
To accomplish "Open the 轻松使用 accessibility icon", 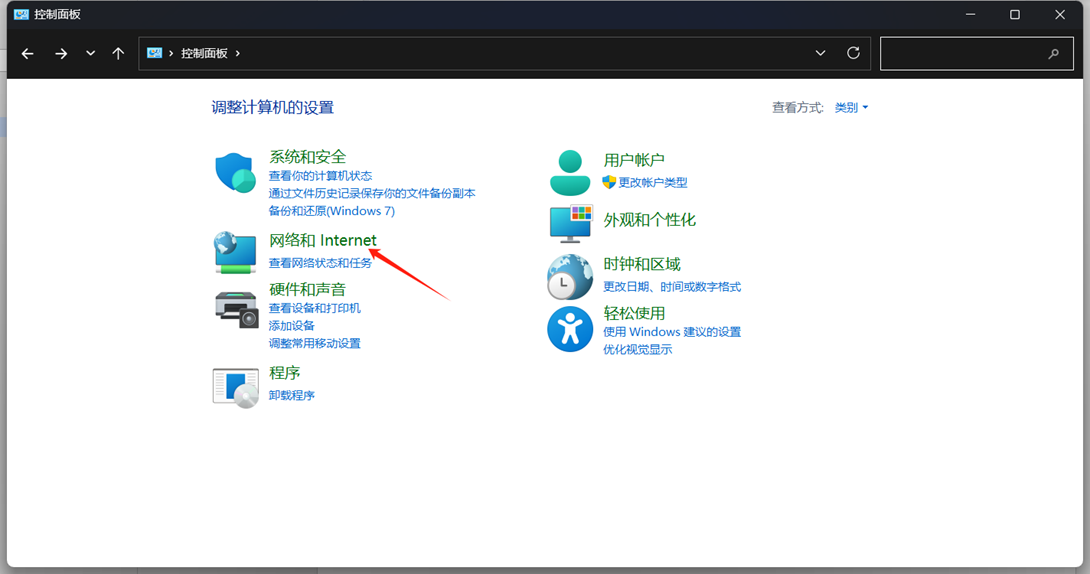I will click(570, 329).
